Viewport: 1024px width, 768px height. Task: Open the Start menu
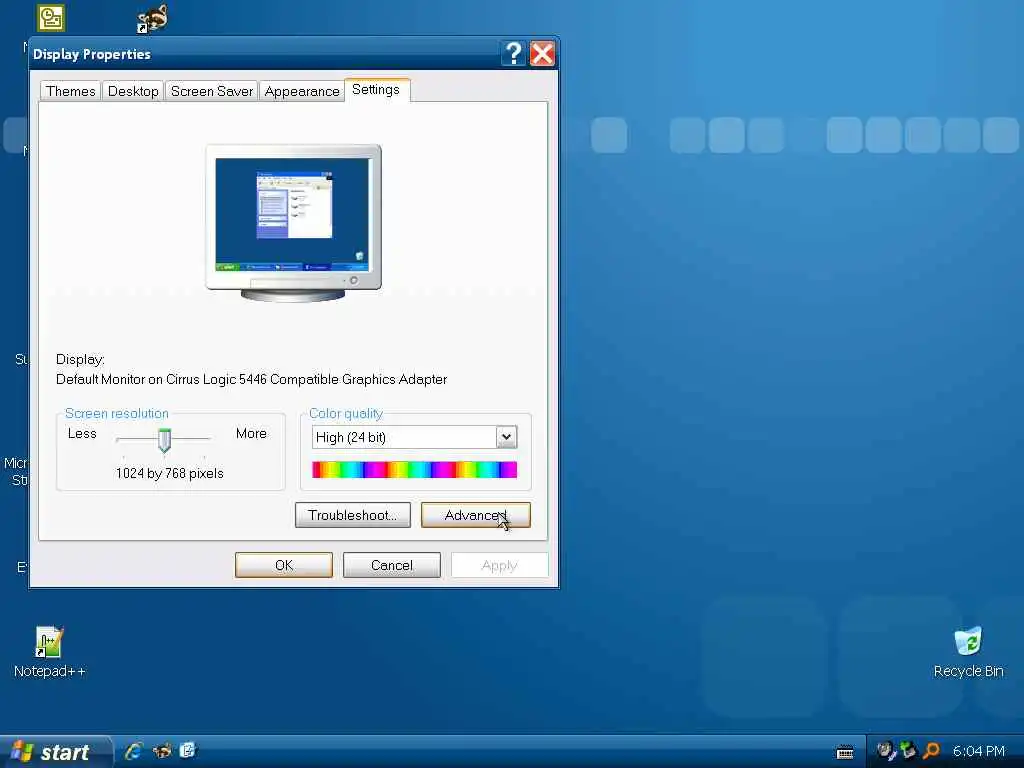pos(55,752)
